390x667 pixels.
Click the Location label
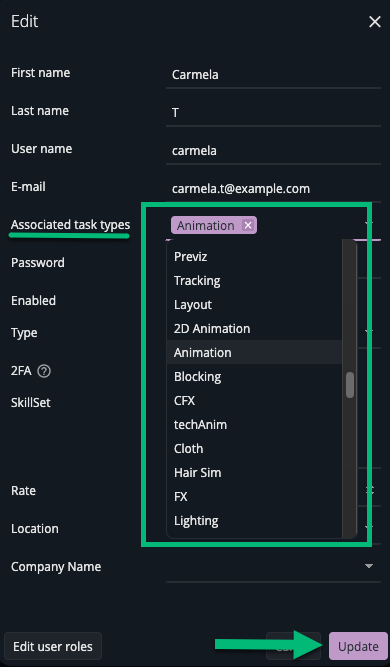[35, 528]
